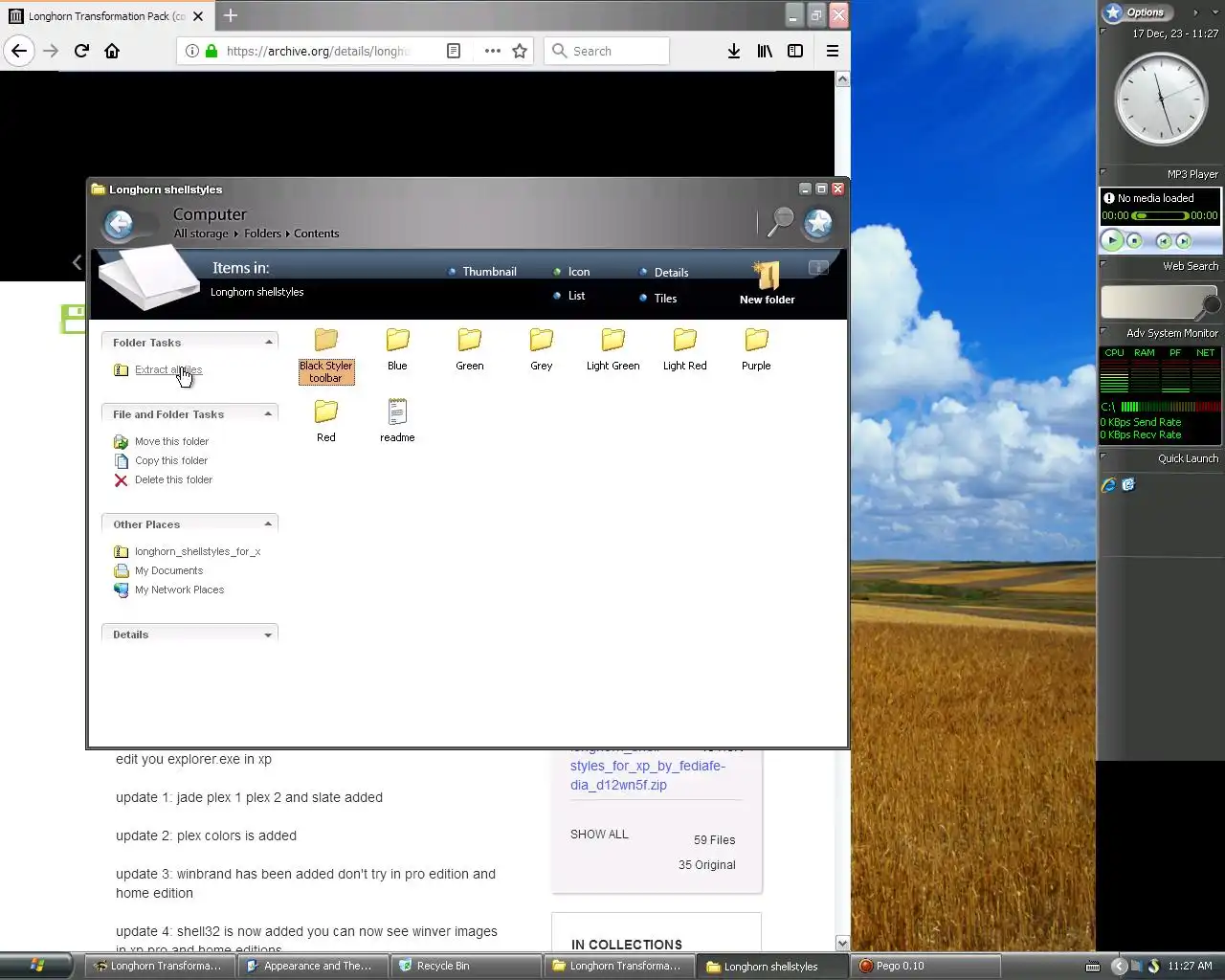This screenshot has height=980, width=1225.
Task: Toggle Firefox sidebar view icon
Action: pyautogui.click(x=795, y=51)
